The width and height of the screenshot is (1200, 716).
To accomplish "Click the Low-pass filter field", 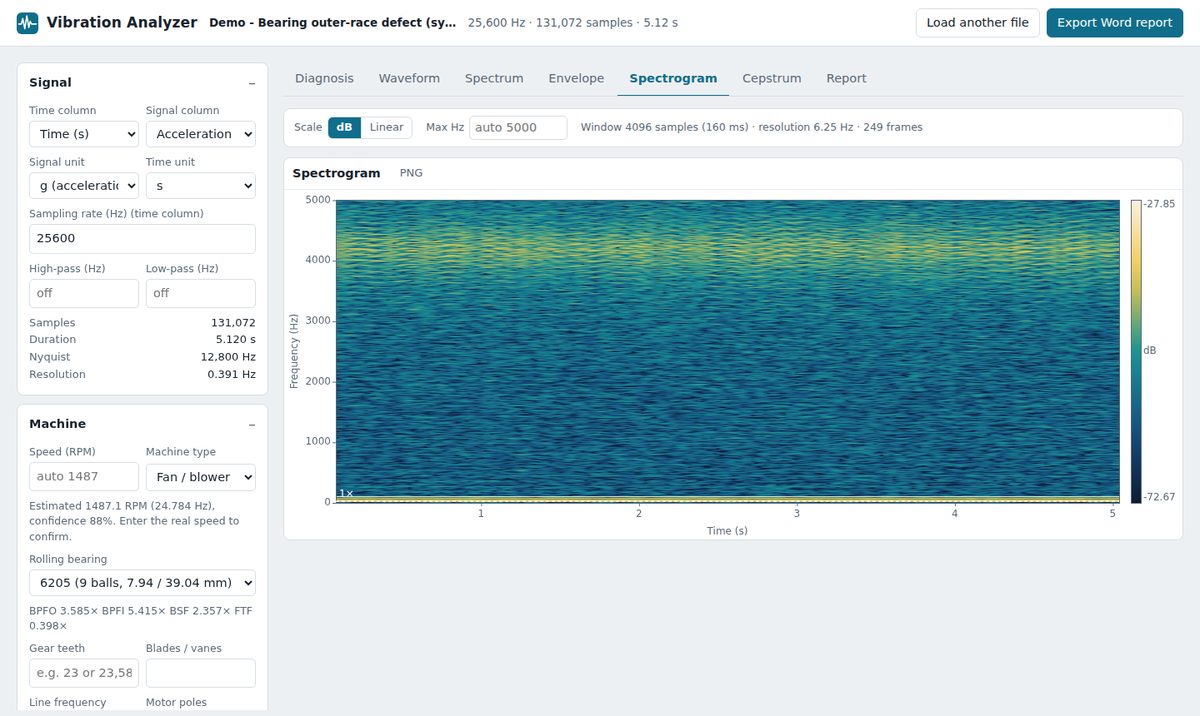I will pyautogui.click(x=201, y=293).
